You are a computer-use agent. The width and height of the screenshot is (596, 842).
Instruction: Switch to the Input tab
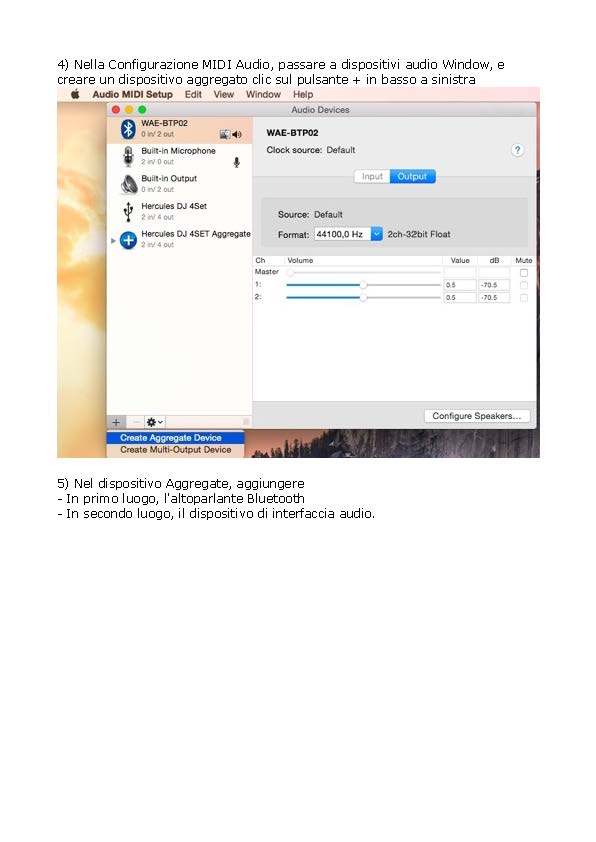tap(372, 177)
